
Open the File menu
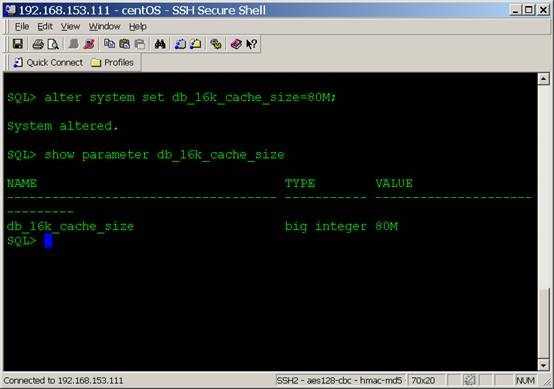click(22, 26)
